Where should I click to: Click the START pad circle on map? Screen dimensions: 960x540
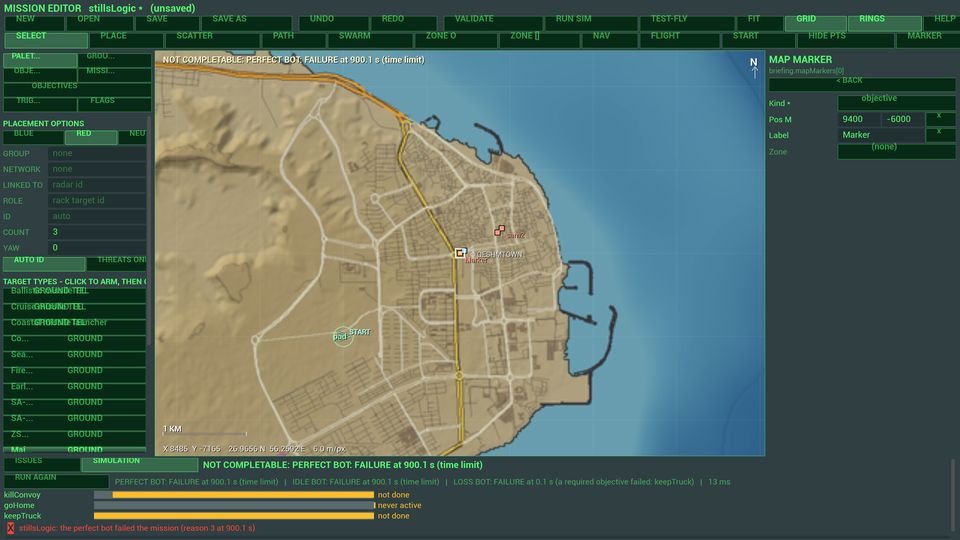point(343,336)
